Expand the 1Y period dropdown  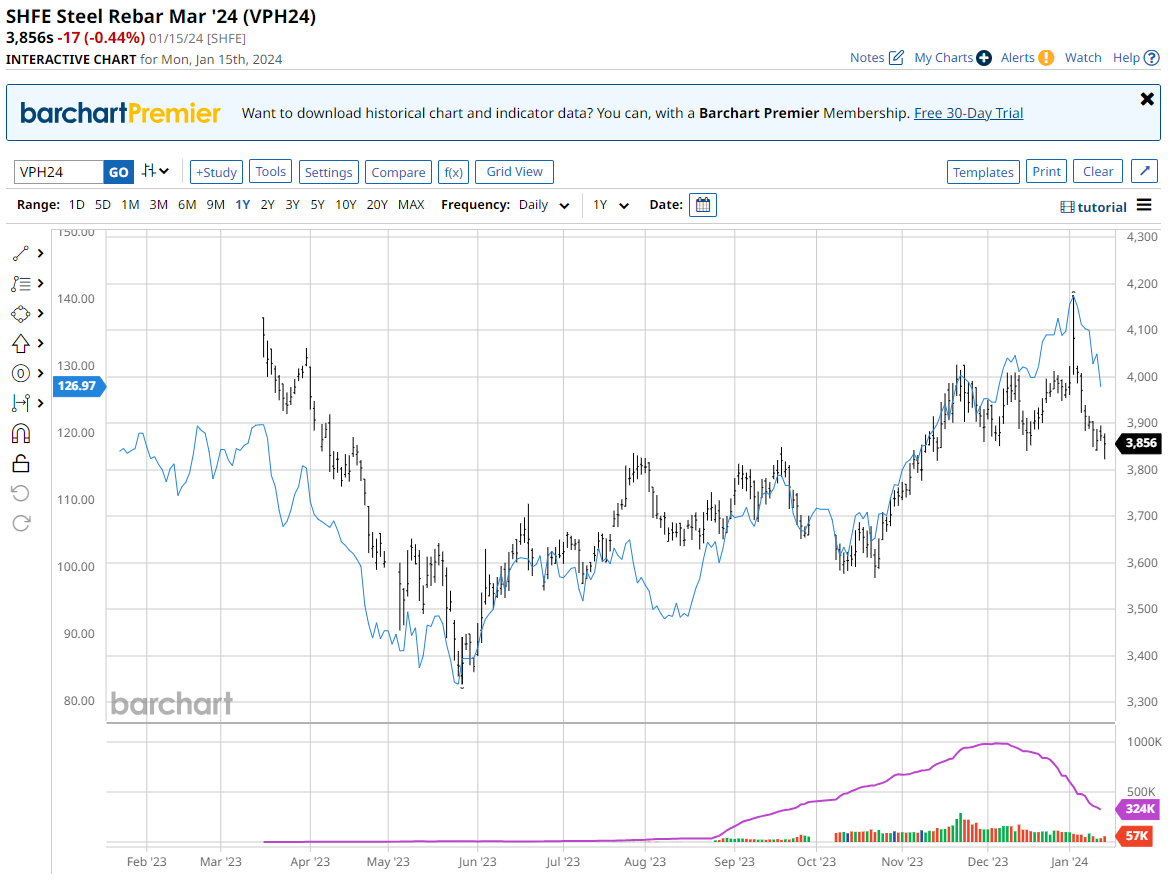611,205
